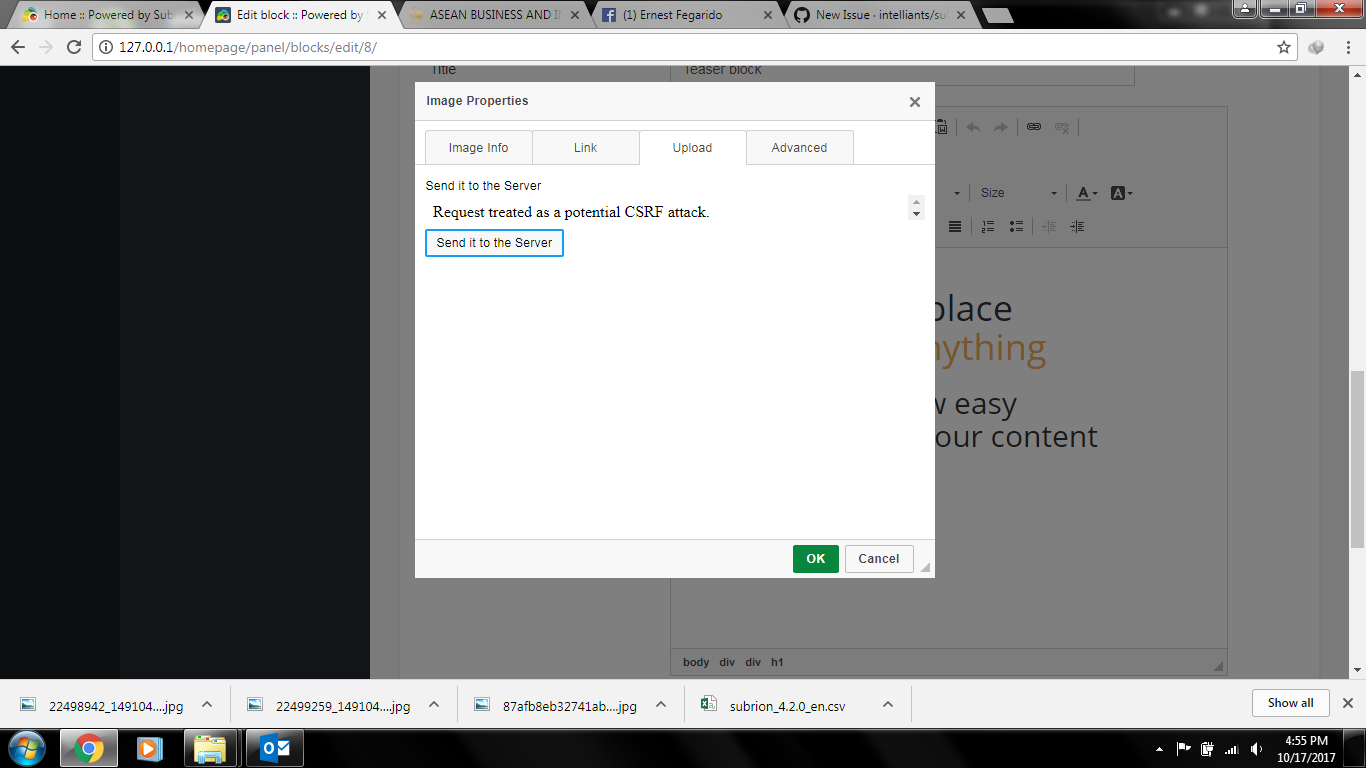Image resolution: width=1366 pixels, height=768 pixels.
Task: Click the Paste from Word icon
Action: click(940, 127)
